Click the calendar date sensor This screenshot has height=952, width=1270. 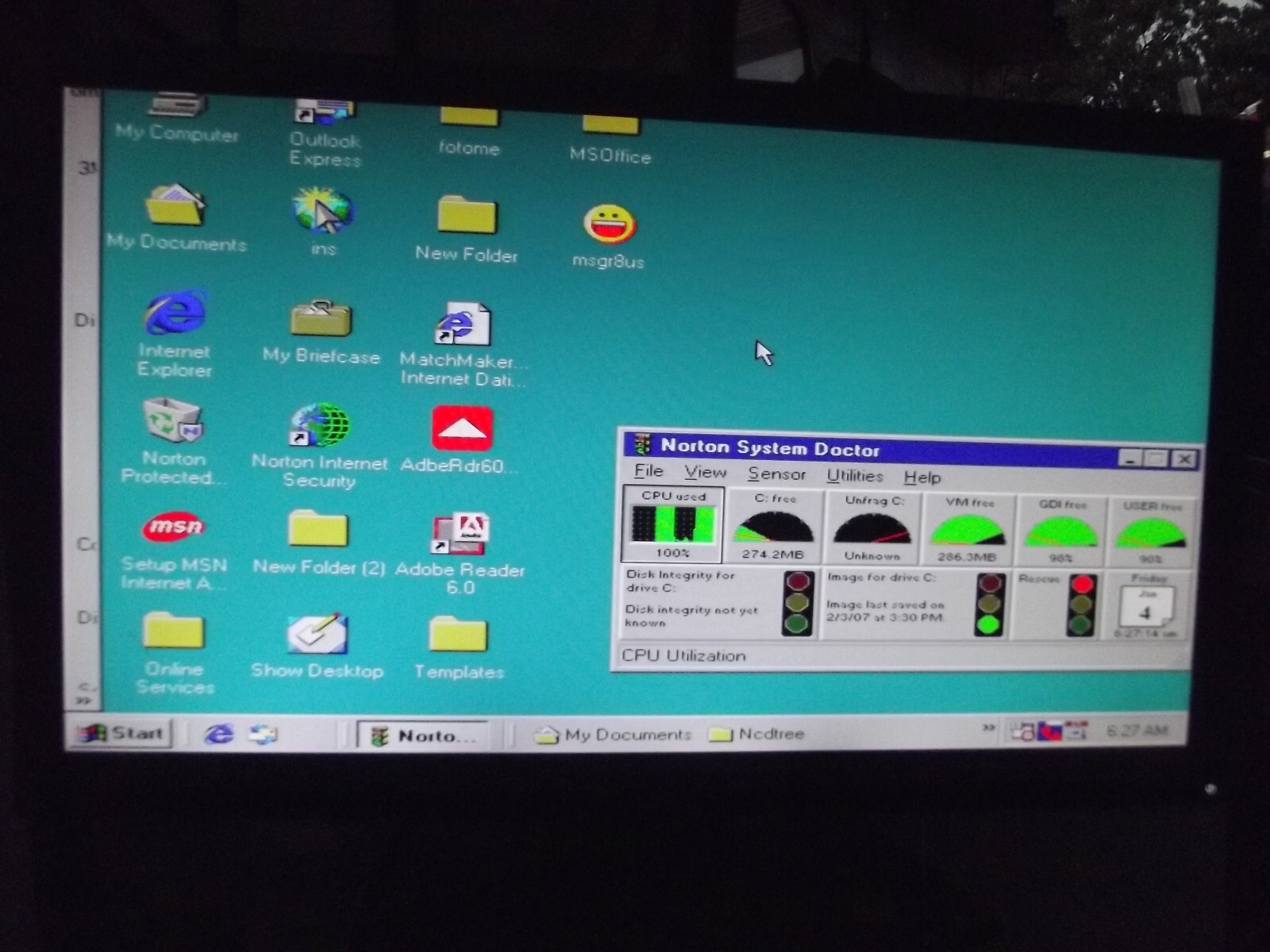point(1147,608)
